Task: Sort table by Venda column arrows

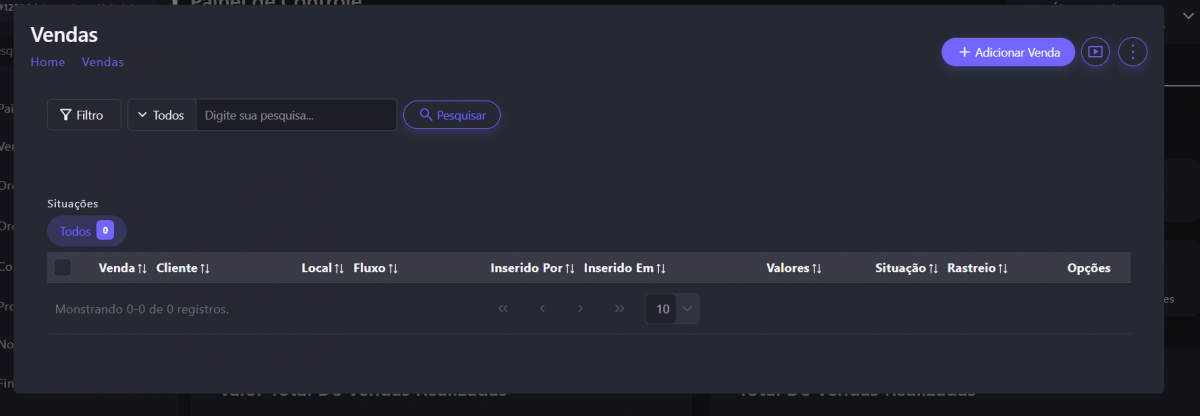Action: [x=142, y=269]
